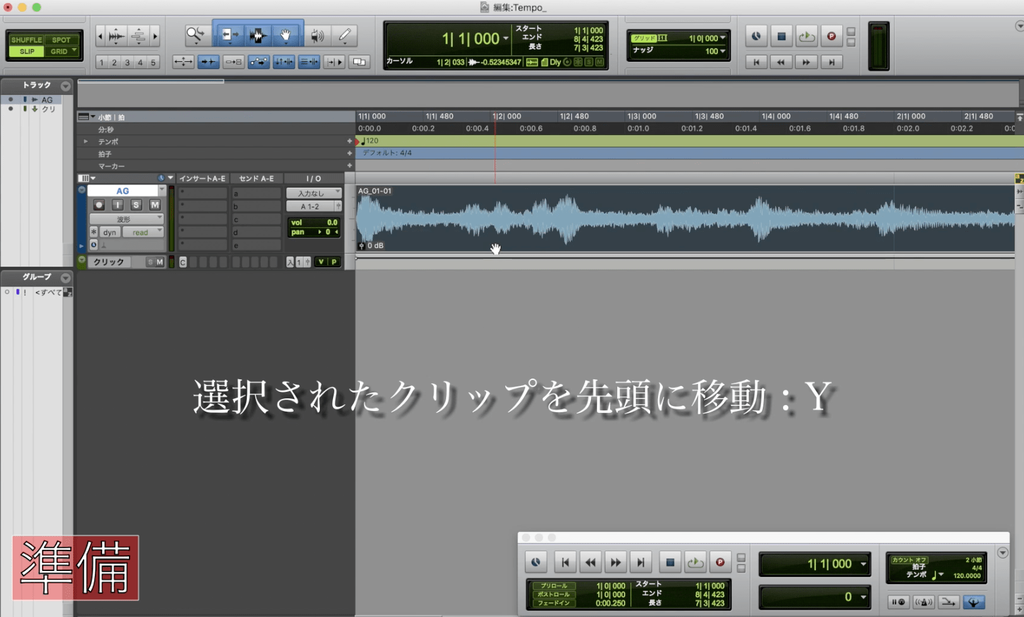Click Play in floating Transport window
Image resolution: width=1024 pixels, height=617 pixels.
coord(696,562)
